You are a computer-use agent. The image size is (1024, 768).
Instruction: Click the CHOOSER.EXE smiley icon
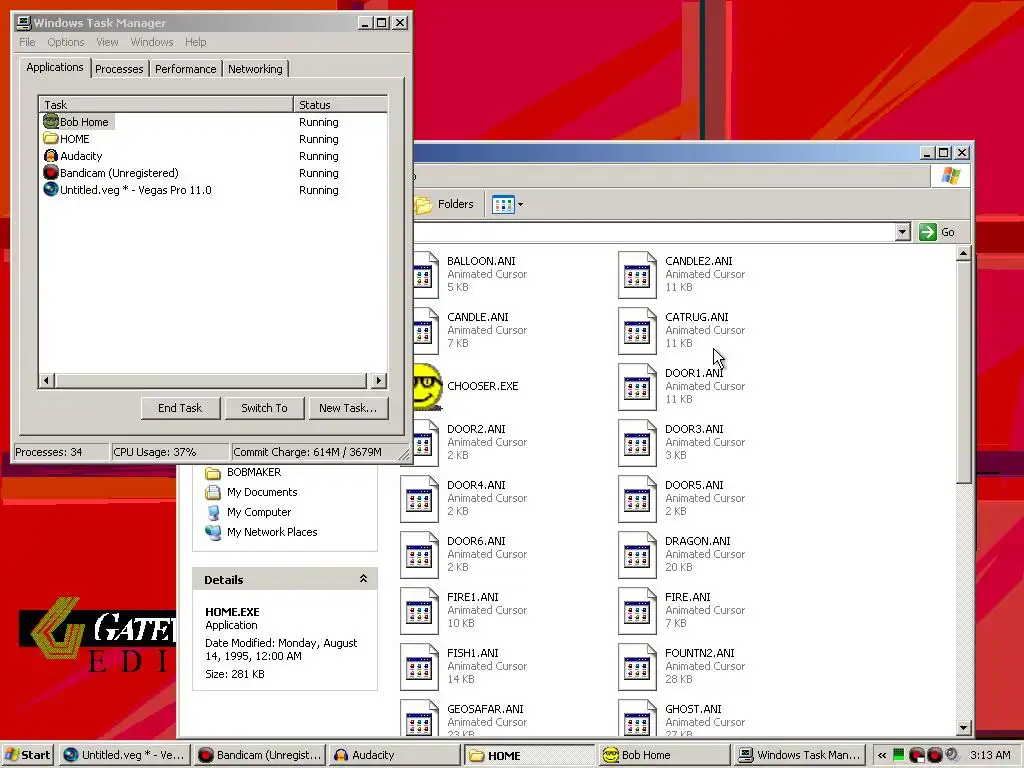point(428,386)
